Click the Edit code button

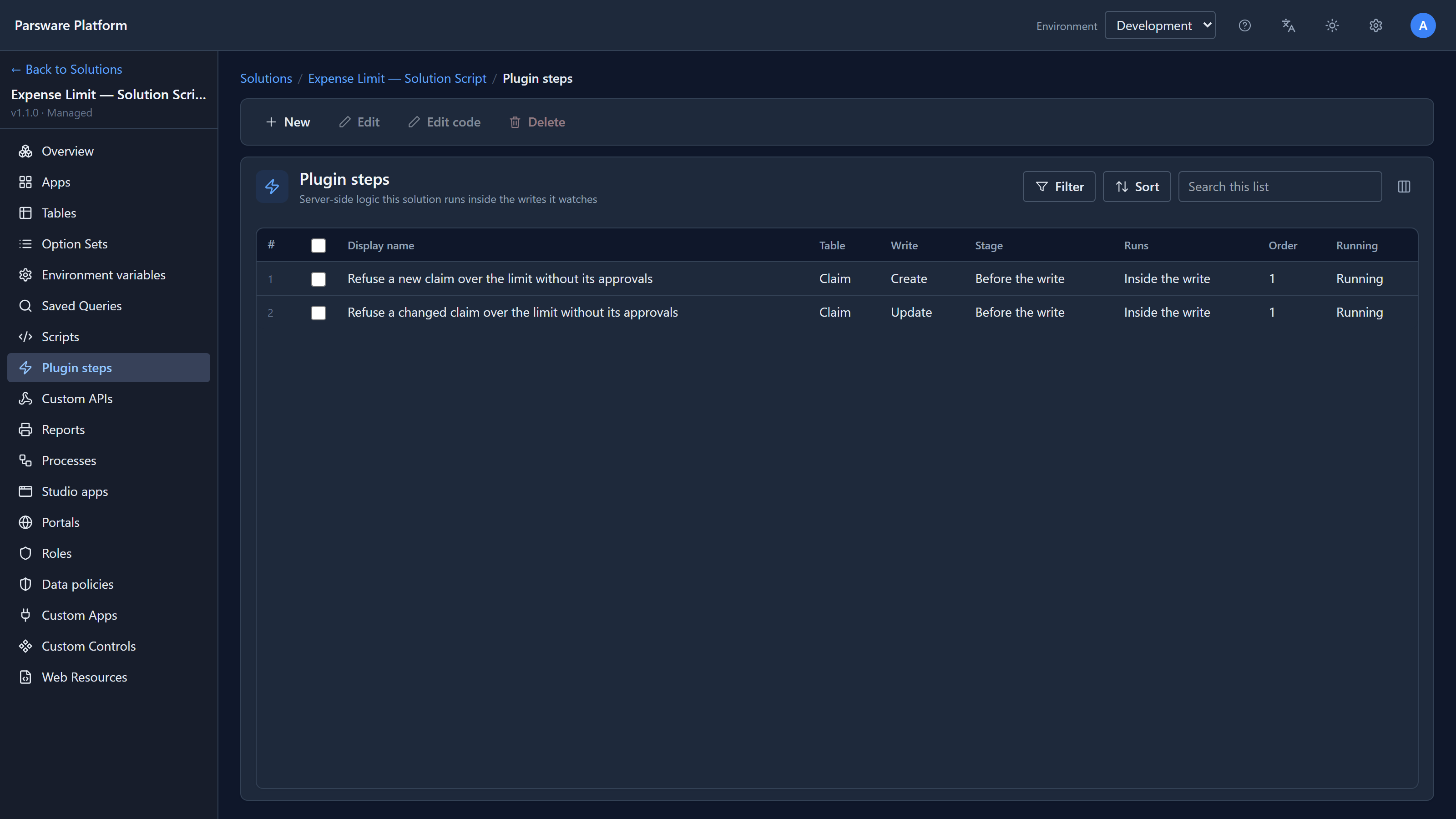(444, 122)
